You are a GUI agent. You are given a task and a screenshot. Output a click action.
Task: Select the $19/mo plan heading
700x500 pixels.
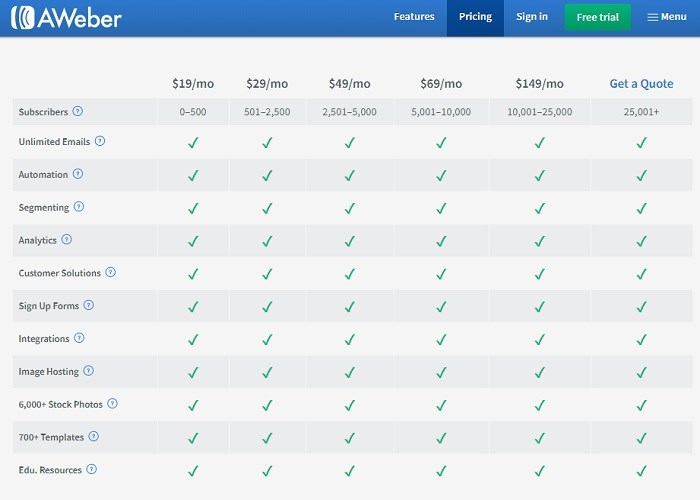click(193, 84)
